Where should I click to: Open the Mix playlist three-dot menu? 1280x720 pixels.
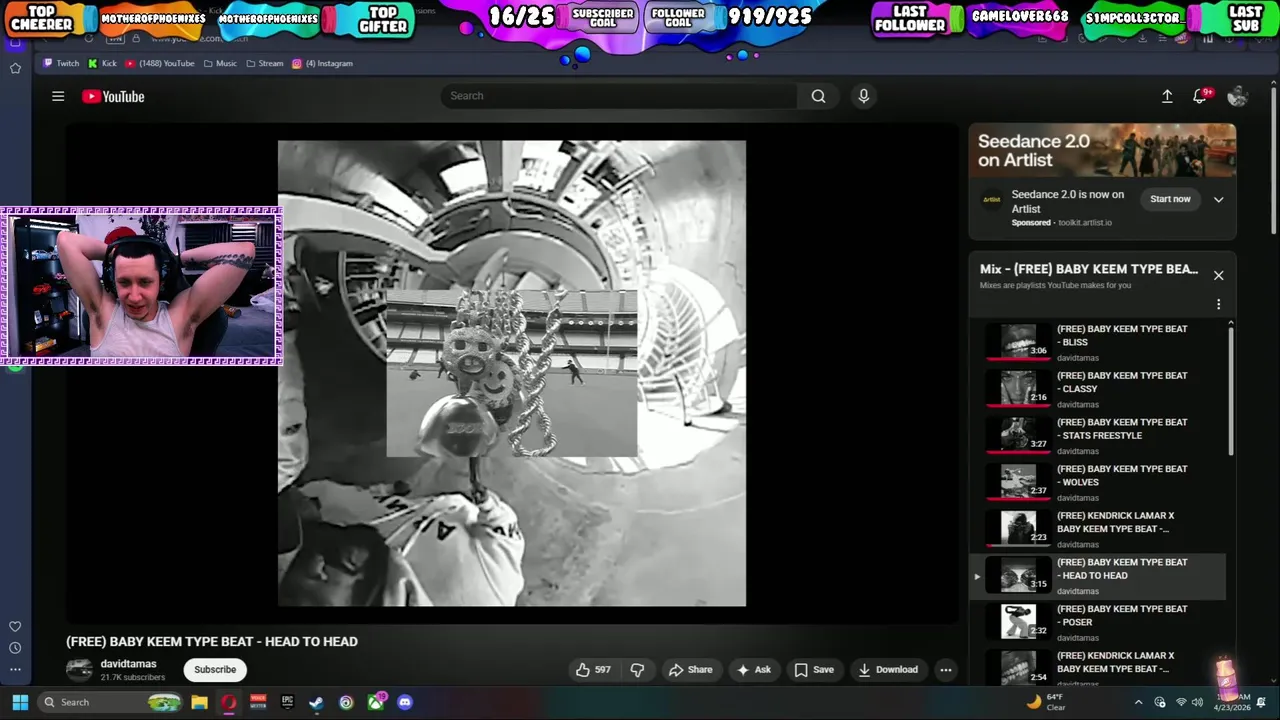1218,304
